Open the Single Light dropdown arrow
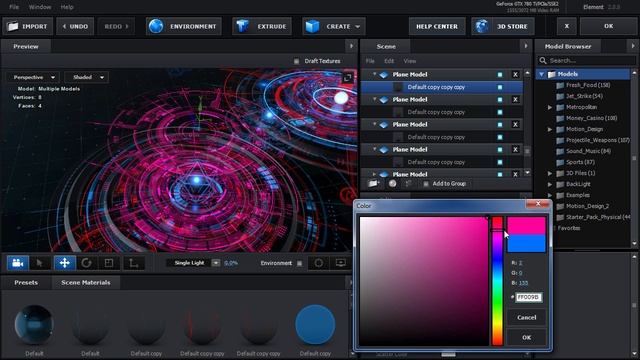 click(x=216, y=263)
